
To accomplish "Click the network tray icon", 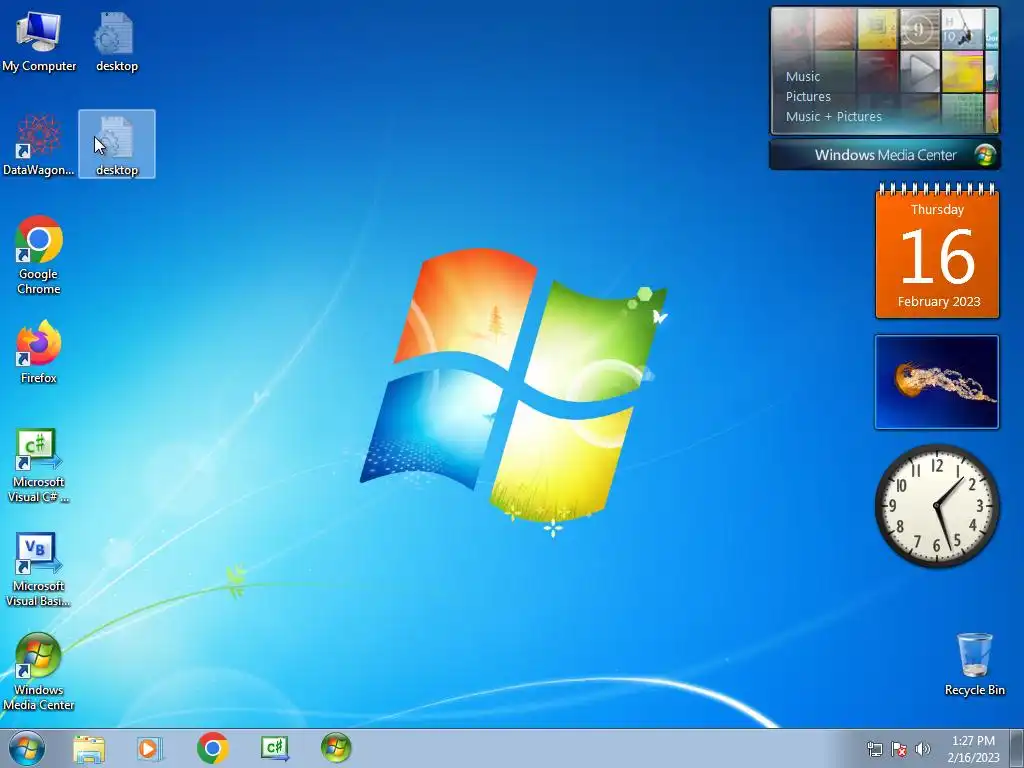I will 874,749.
